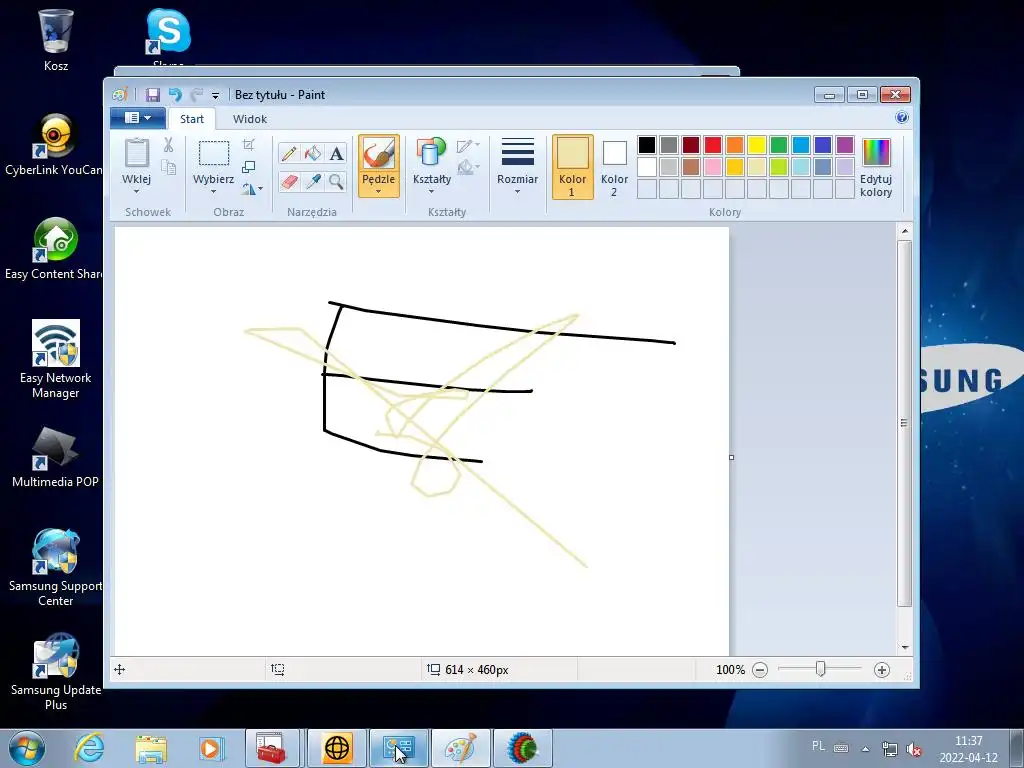Click the zoom in plus button
This screenshot has width=1024, height=768.
click(x=882, y=669)
